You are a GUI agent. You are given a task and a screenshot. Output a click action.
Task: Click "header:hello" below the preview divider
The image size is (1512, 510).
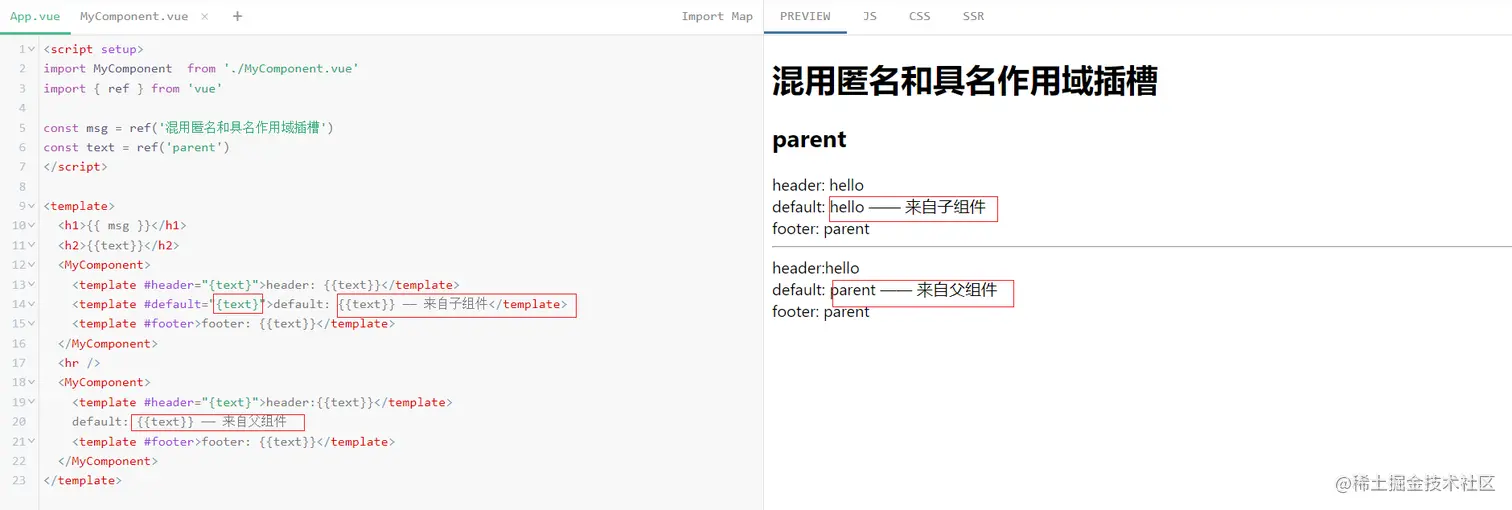(815, 268)
